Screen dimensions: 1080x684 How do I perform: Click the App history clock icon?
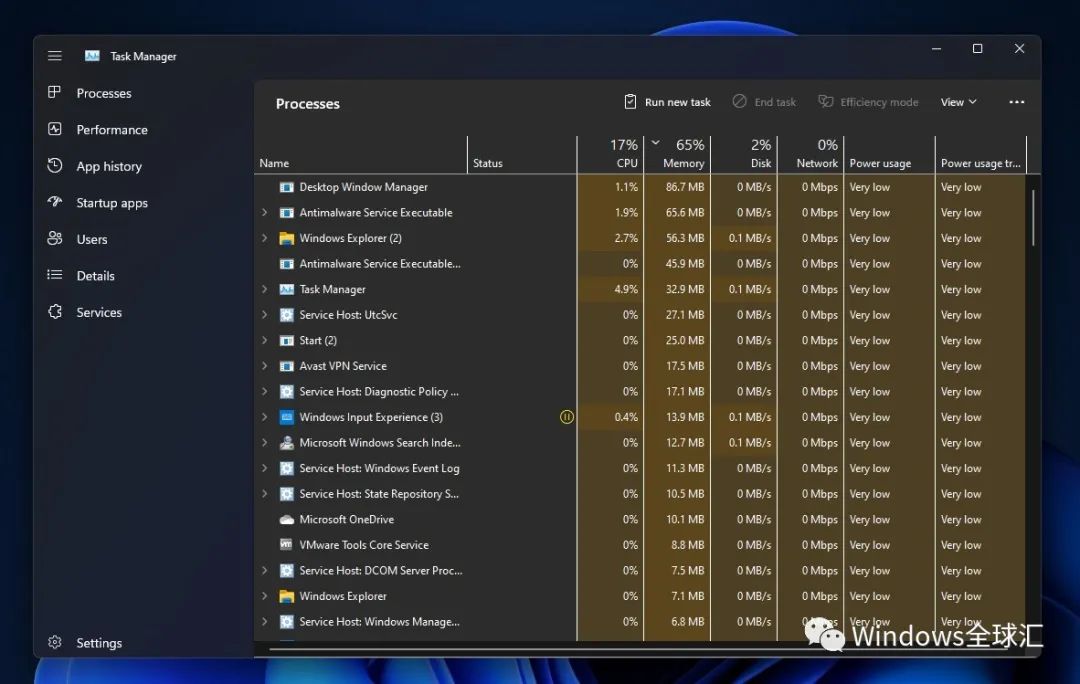point(54,165)
